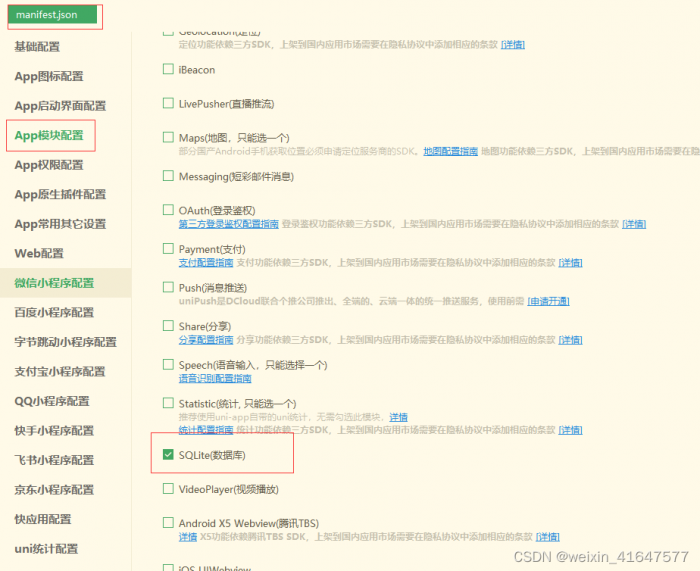Image resolution: width=700 pixels, height=571 pixels.
Task: Enable OAuth(登录鉴权) module checkbox
Action: coord(168,210)
